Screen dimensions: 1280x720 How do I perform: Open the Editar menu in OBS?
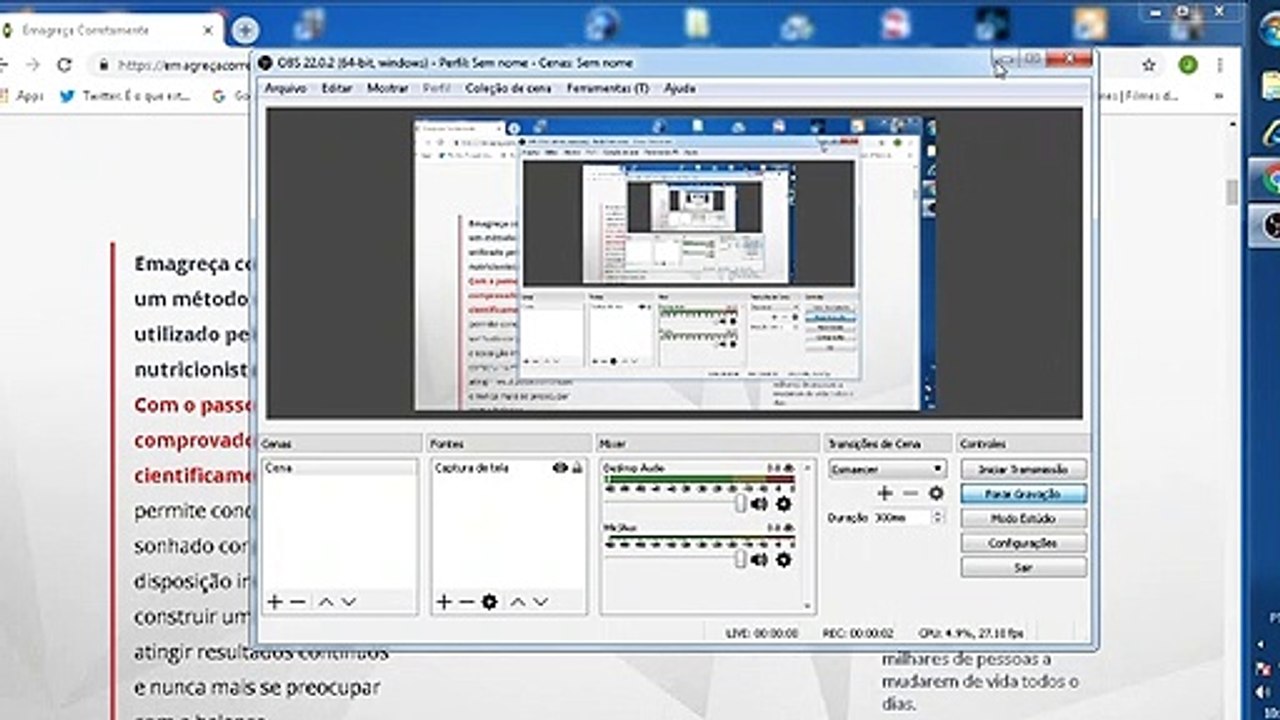(336, 88)
